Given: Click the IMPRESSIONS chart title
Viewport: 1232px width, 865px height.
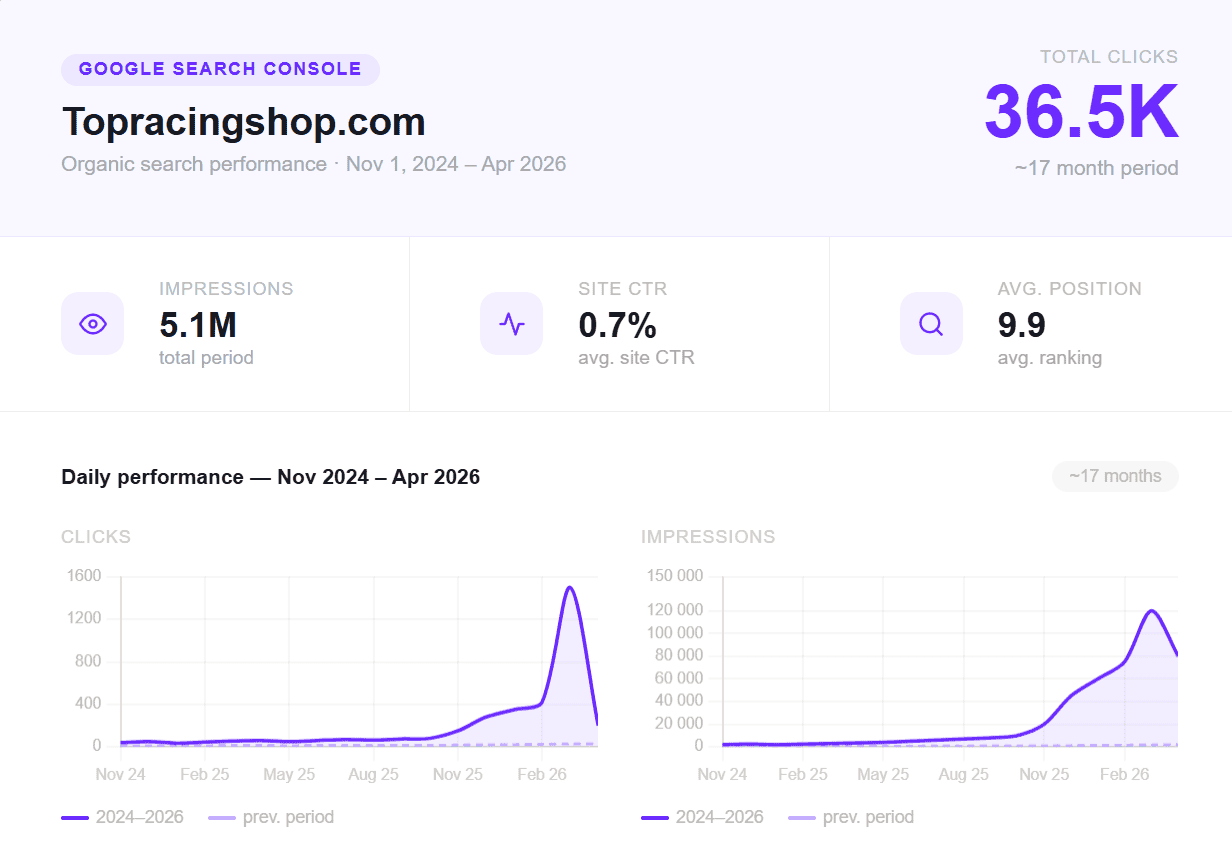Looking at the screenshot, I should point(708,537).
